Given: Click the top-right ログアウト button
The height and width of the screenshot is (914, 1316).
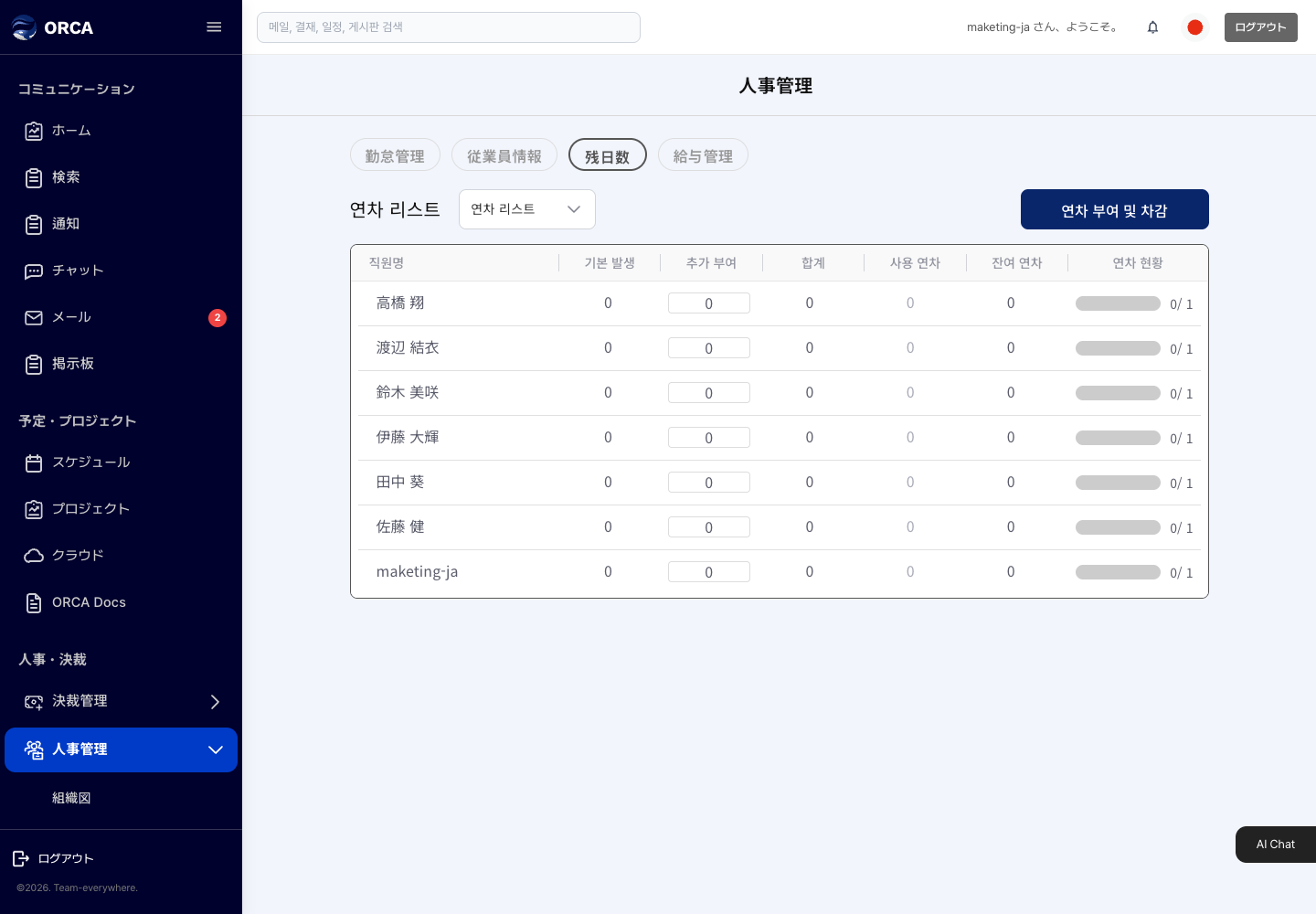Looking at the screenshot, I should [1261, 27].
